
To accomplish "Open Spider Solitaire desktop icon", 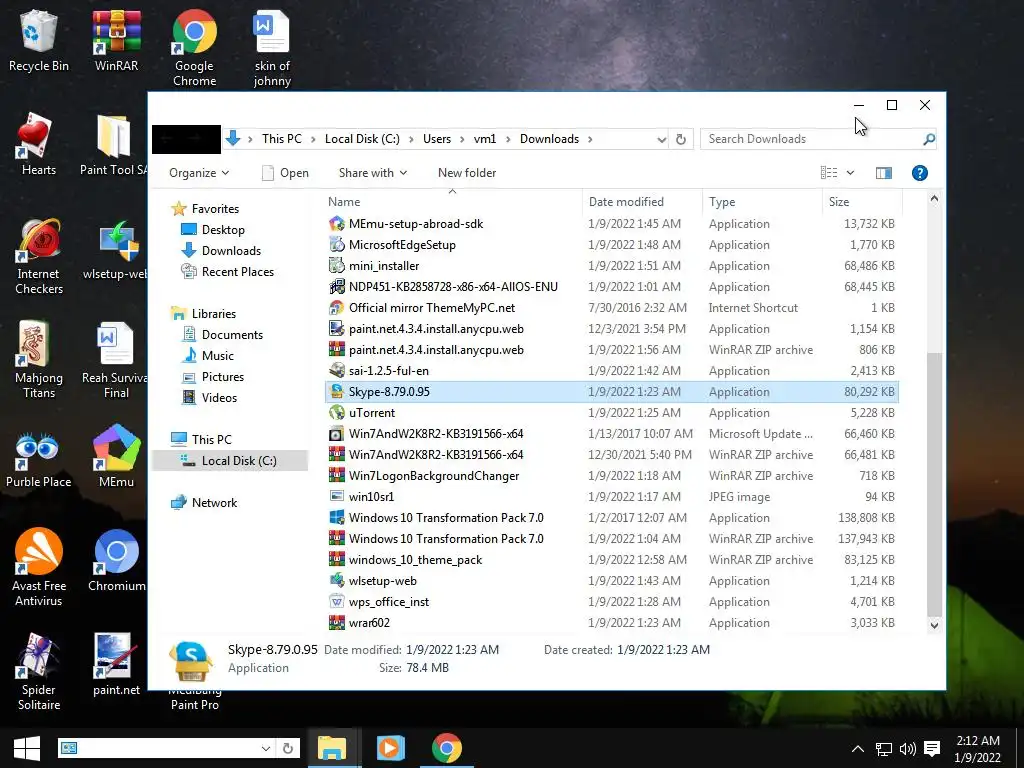I will (x=39, y=671).
